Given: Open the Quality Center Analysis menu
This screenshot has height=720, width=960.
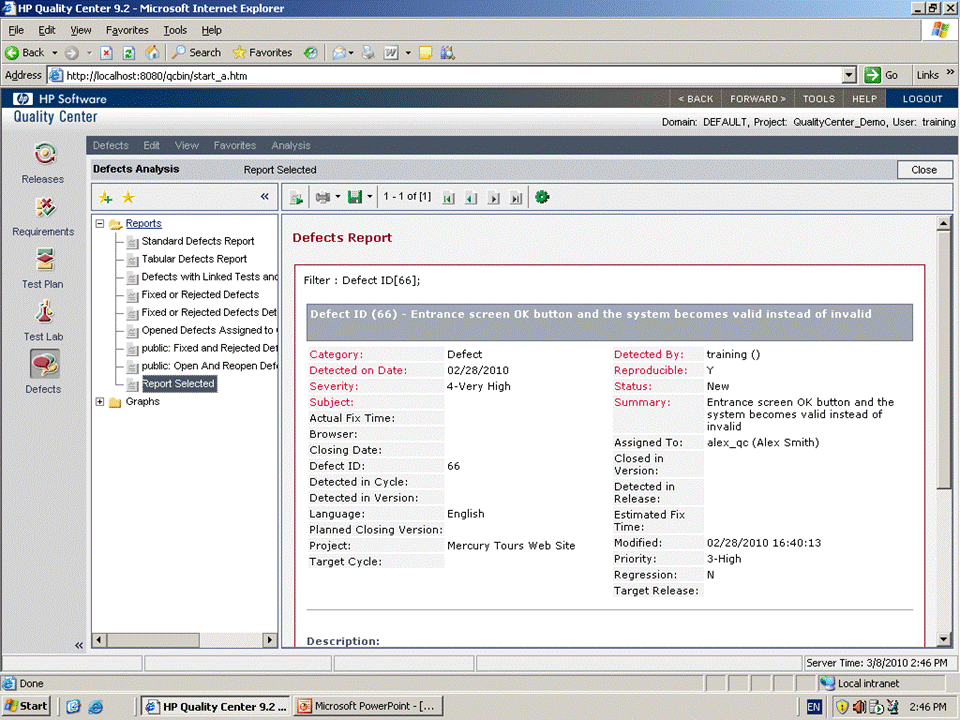Looking at the screenshot, I should tap(291, 146).
